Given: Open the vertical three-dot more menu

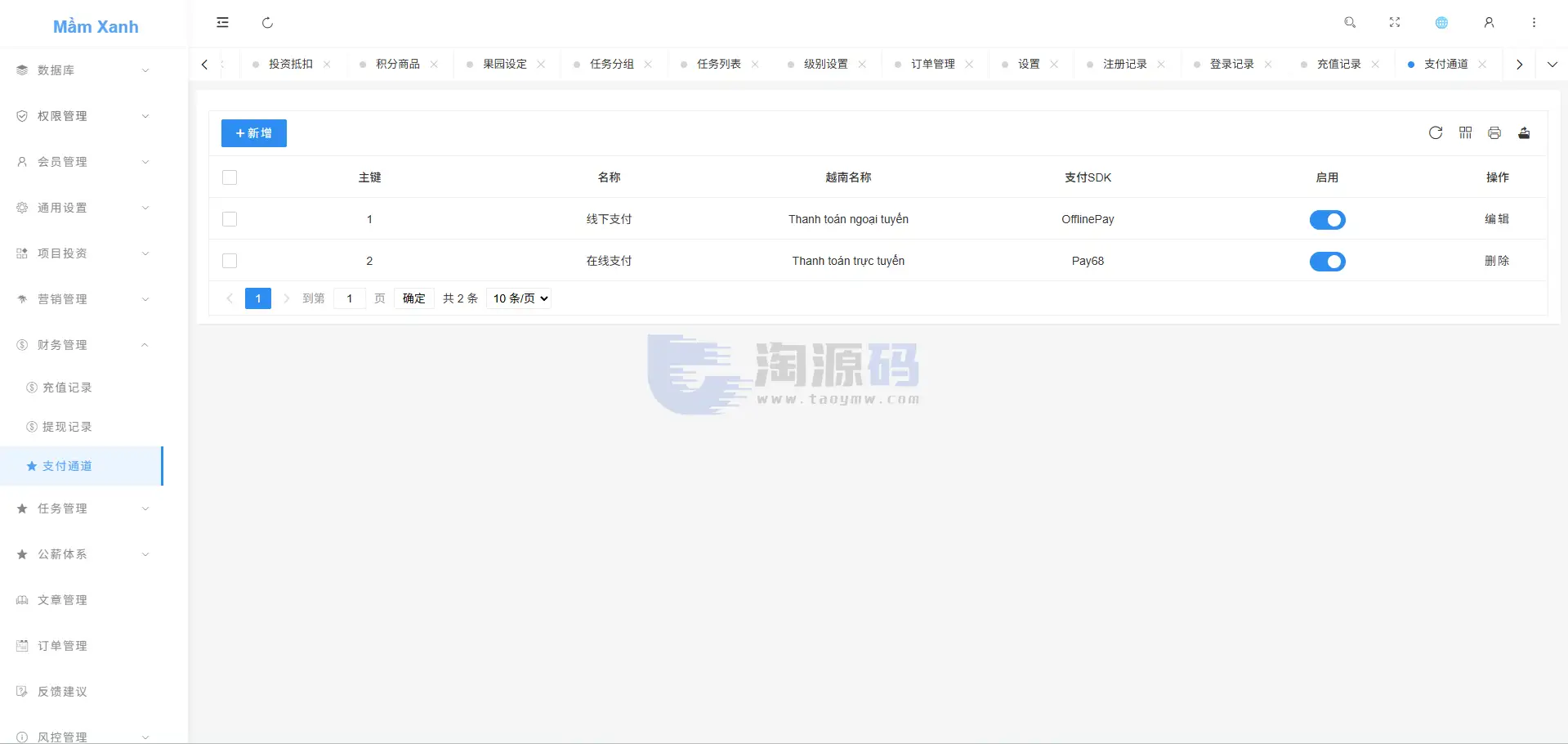Looking at the screenshot, I should click(x=1534, y=23).
